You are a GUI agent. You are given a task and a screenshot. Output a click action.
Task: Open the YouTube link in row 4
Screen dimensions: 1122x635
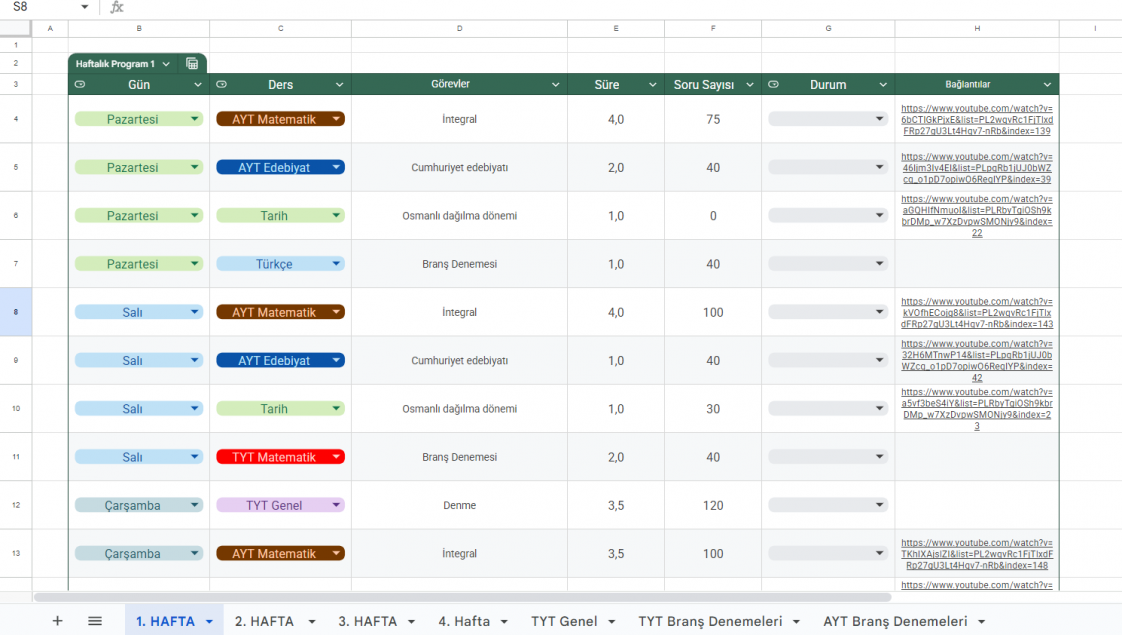pyautogui.click(x=976, y=119)
